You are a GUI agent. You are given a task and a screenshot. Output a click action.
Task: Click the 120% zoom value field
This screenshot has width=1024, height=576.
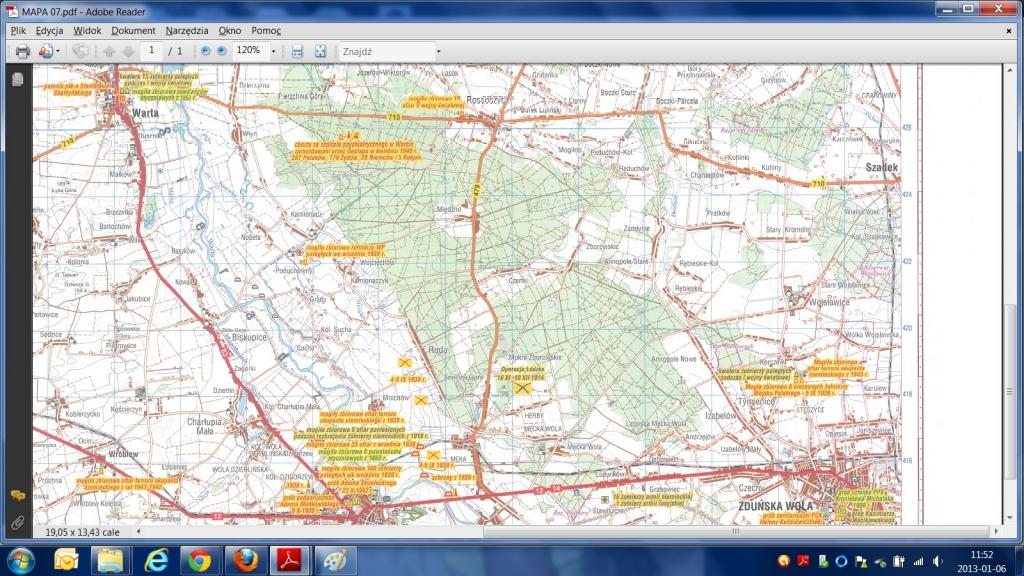click(x=250, y=51)
